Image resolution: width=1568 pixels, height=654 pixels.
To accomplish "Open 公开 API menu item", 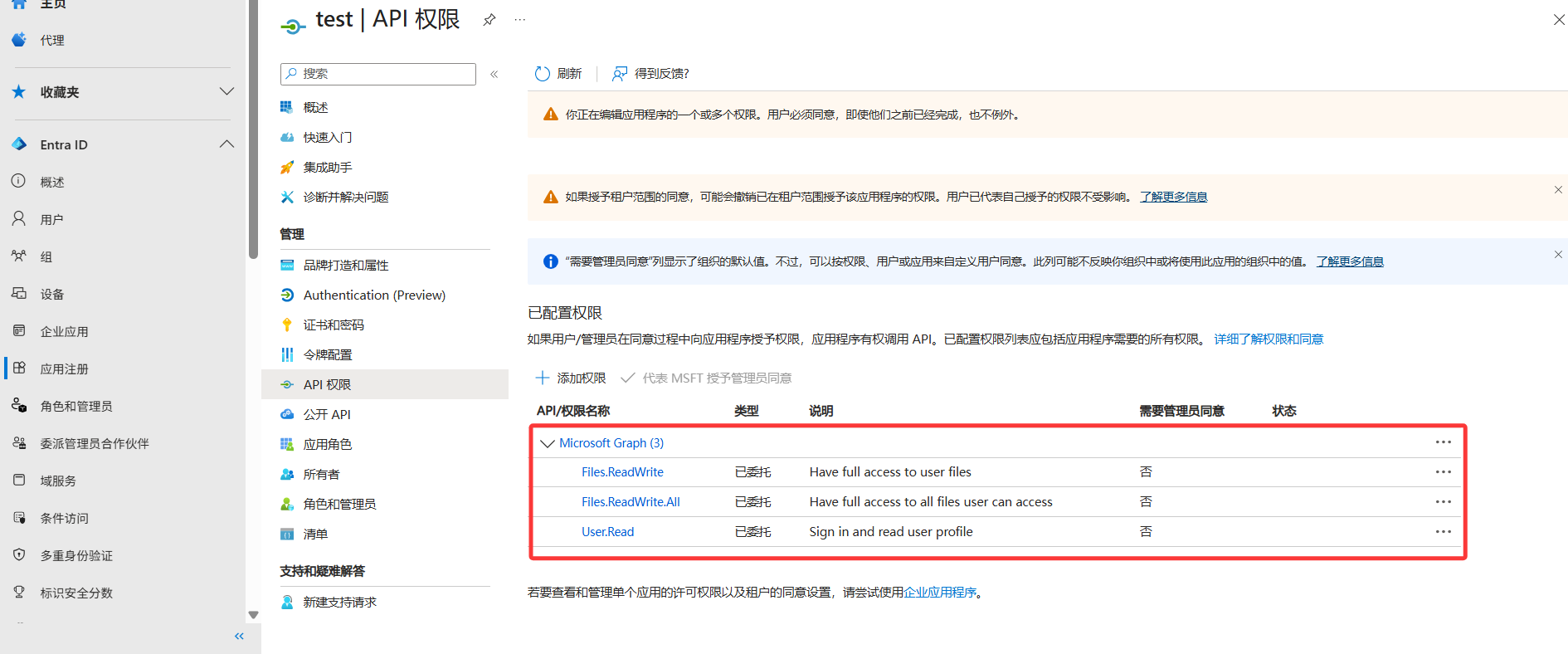I will [327, 414].
